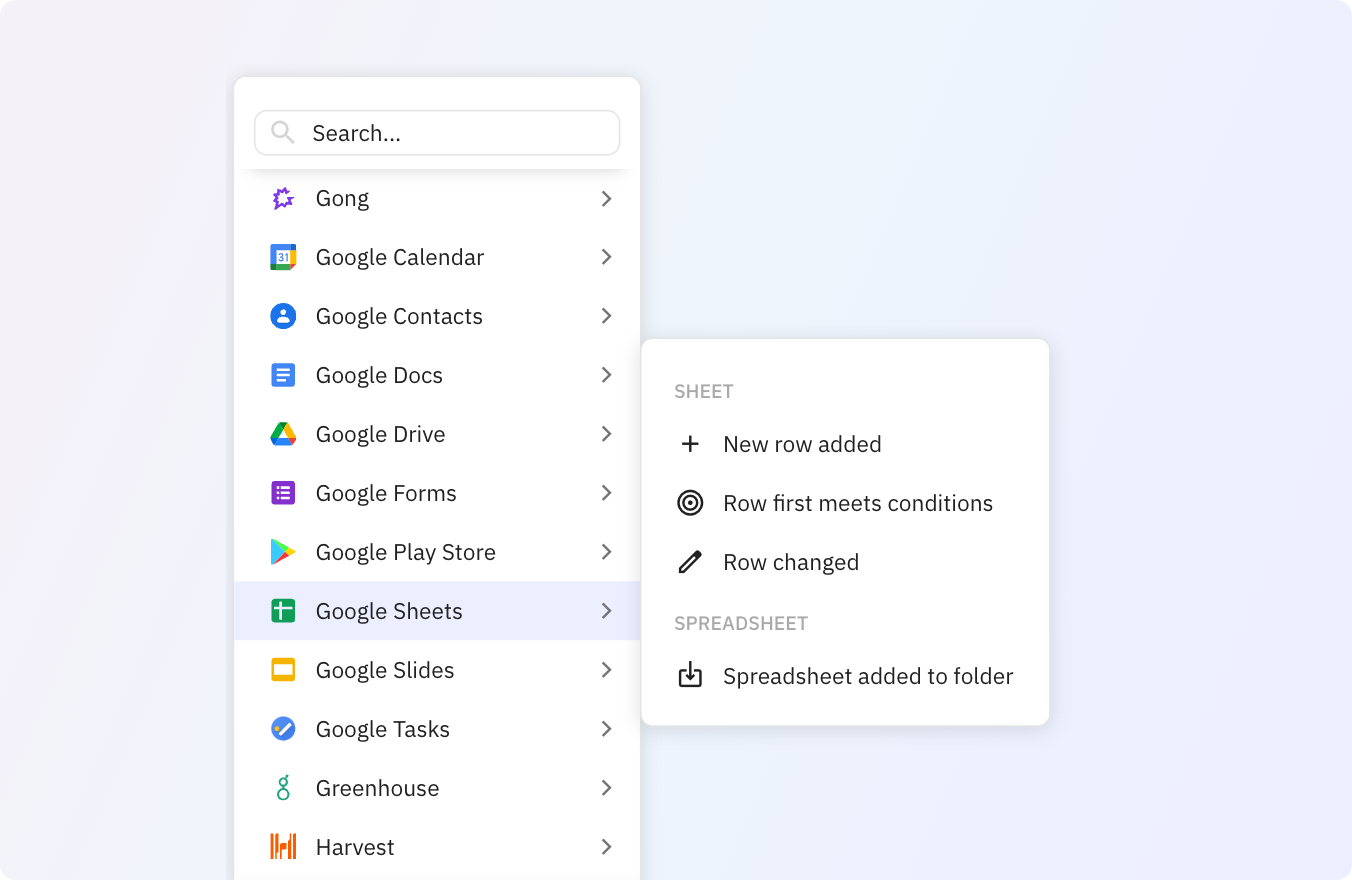Select the Gong label
The width and height of the screenshot is (1352, 880).
pyautogui.click(x=342, y=199)
